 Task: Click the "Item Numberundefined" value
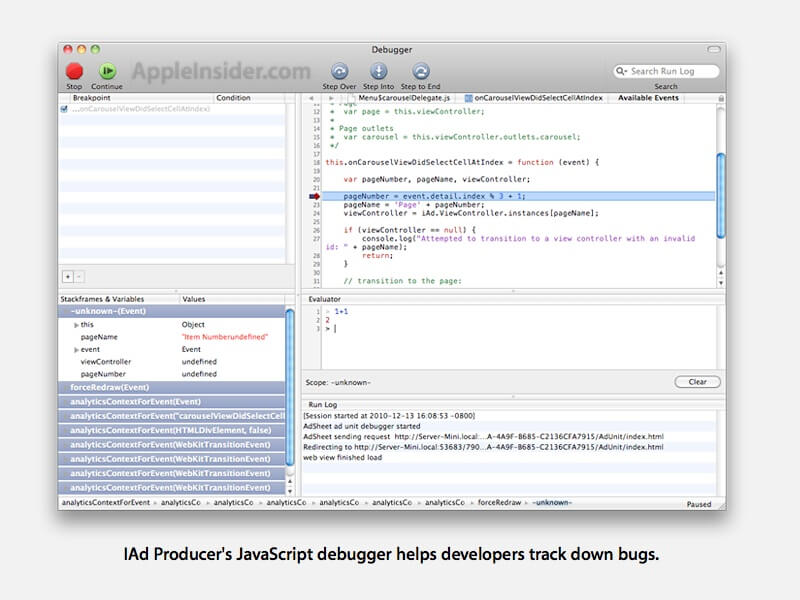(225, 337)
